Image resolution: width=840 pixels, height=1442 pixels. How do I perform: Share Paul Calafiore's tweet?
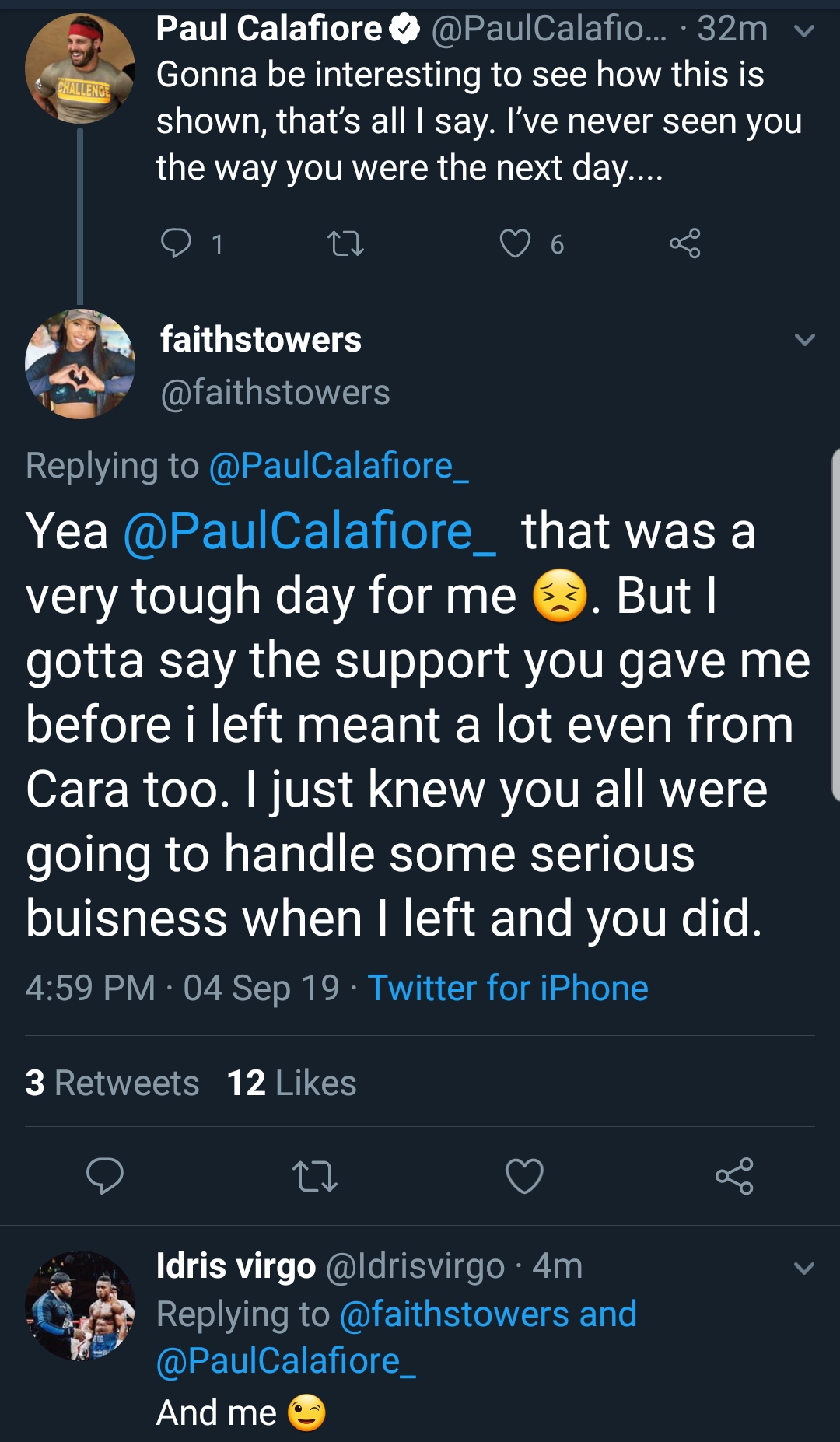point(685,243)
